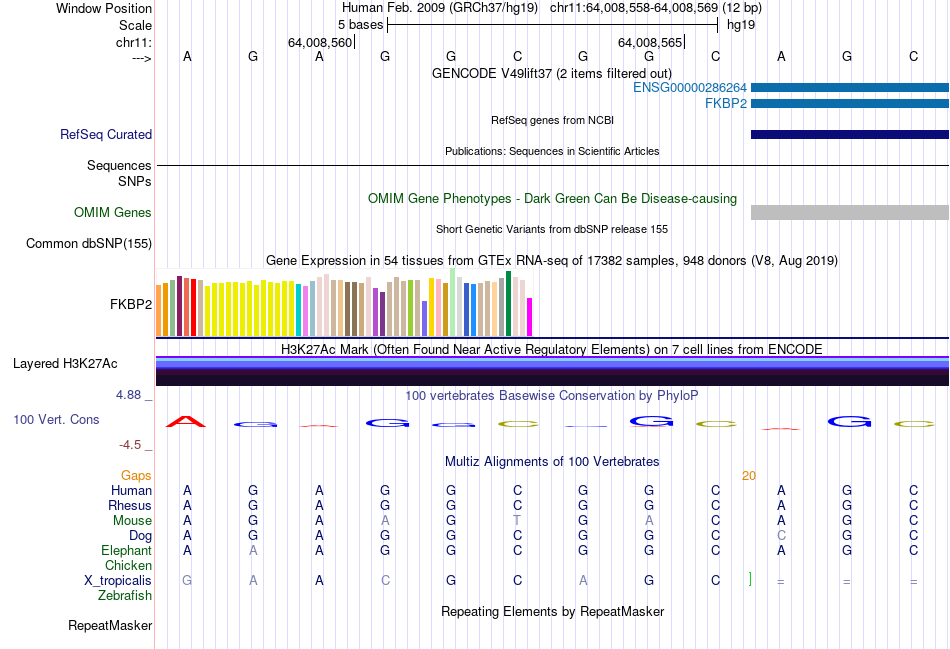
Task: Click the blue FKBP2 gene bar
Action: pyautogui.click(x=849, y=104)
